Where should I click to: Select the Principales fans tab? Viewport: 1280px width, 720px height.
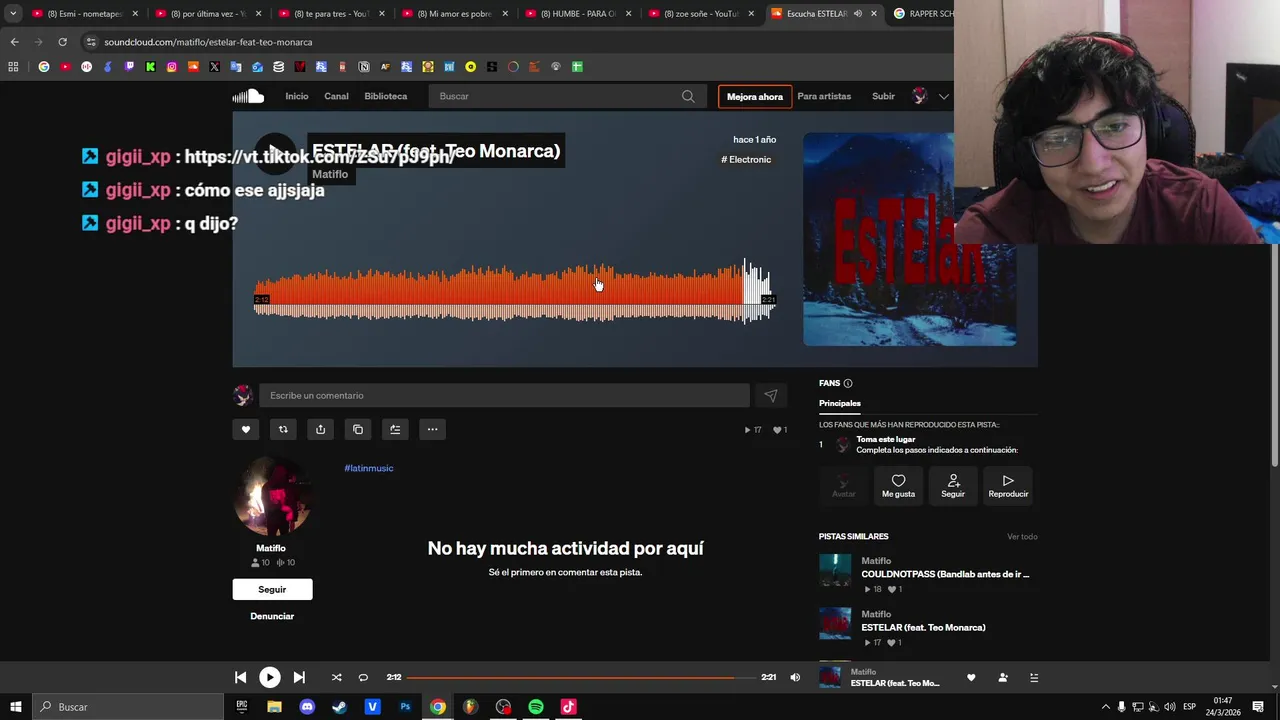click(x=840, y=403)
